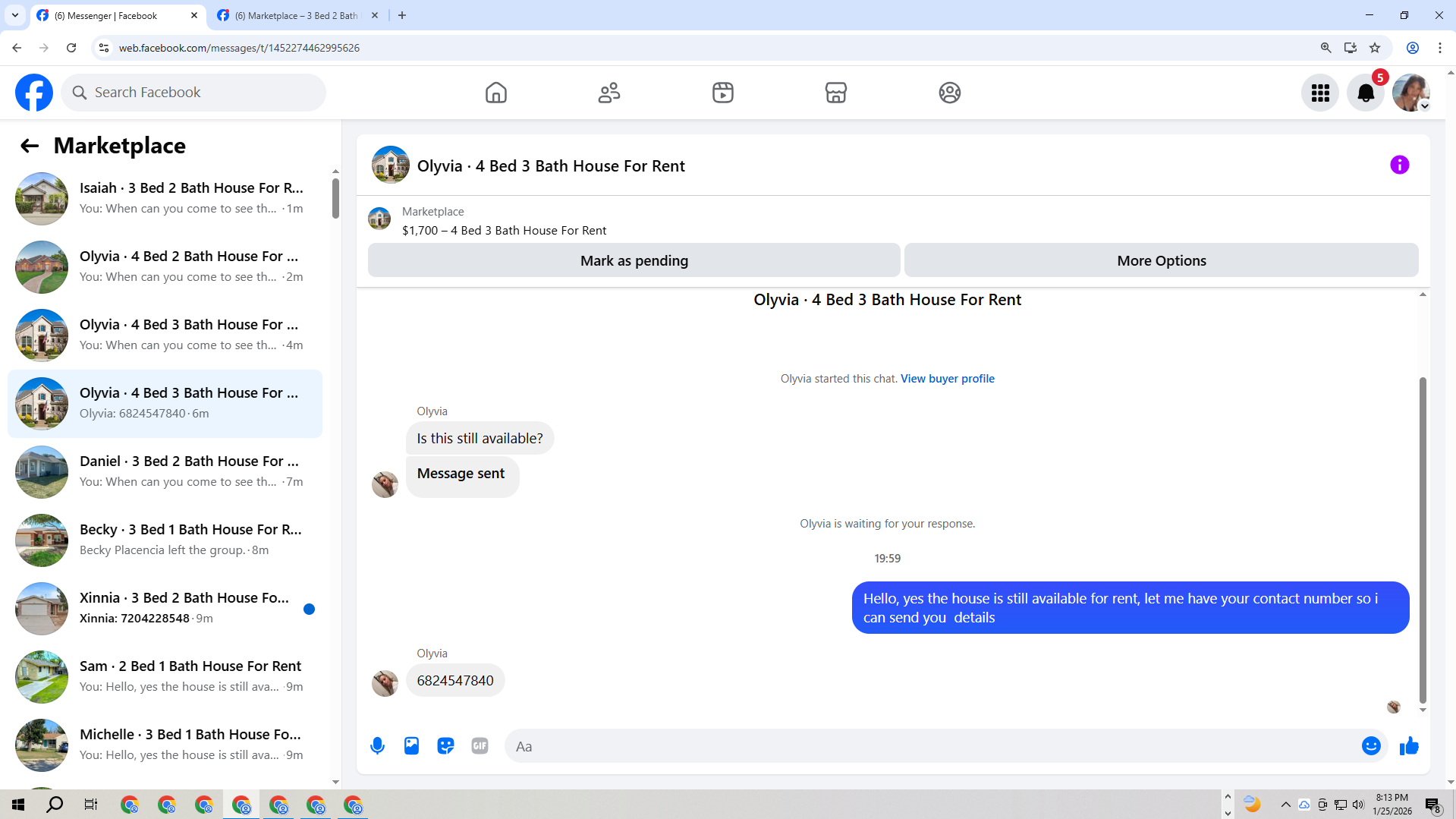Attach a photo using image icon

point(411,746)
